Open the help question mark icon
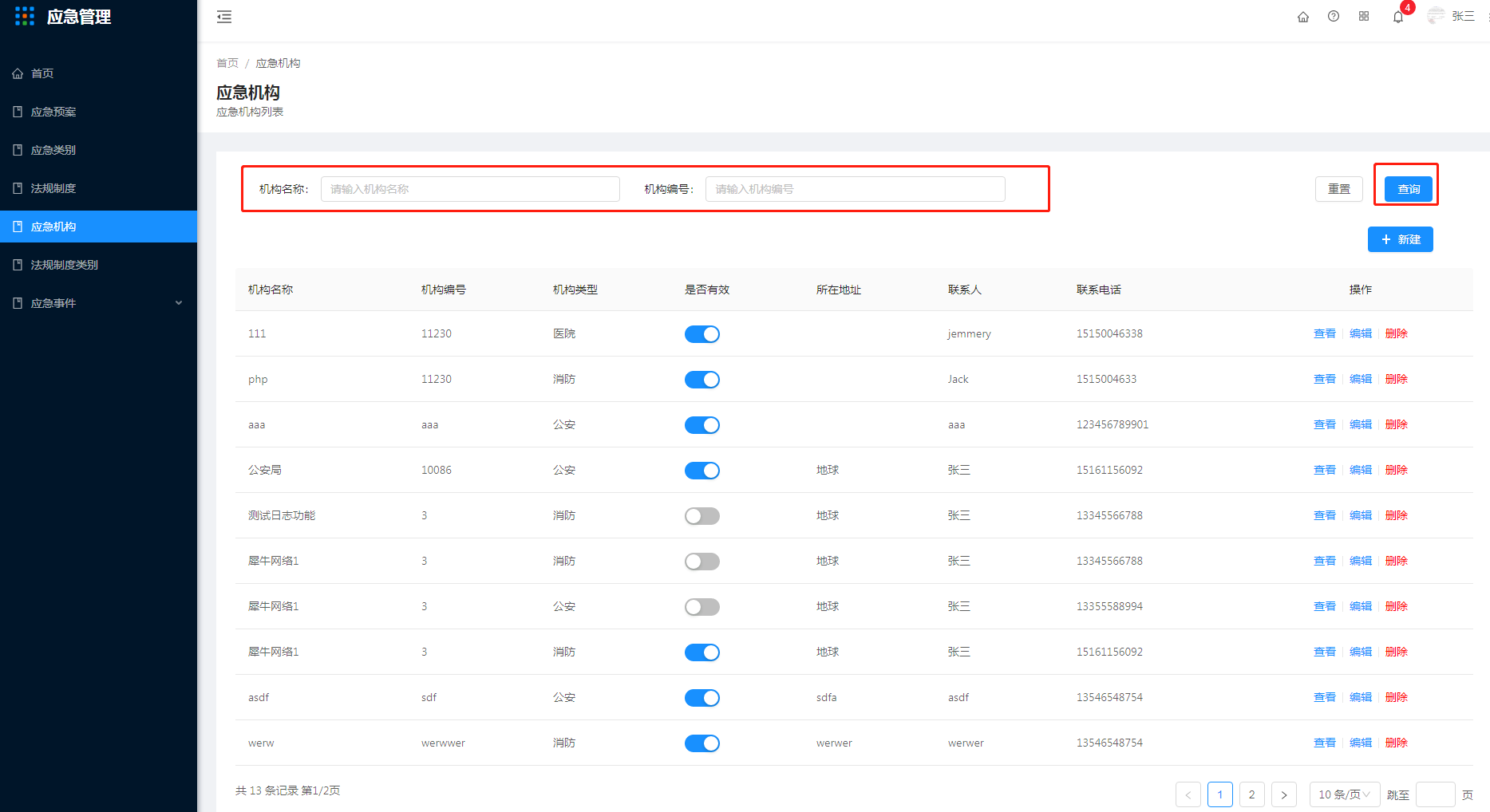1490x812 pixels. click(1334, 17)
